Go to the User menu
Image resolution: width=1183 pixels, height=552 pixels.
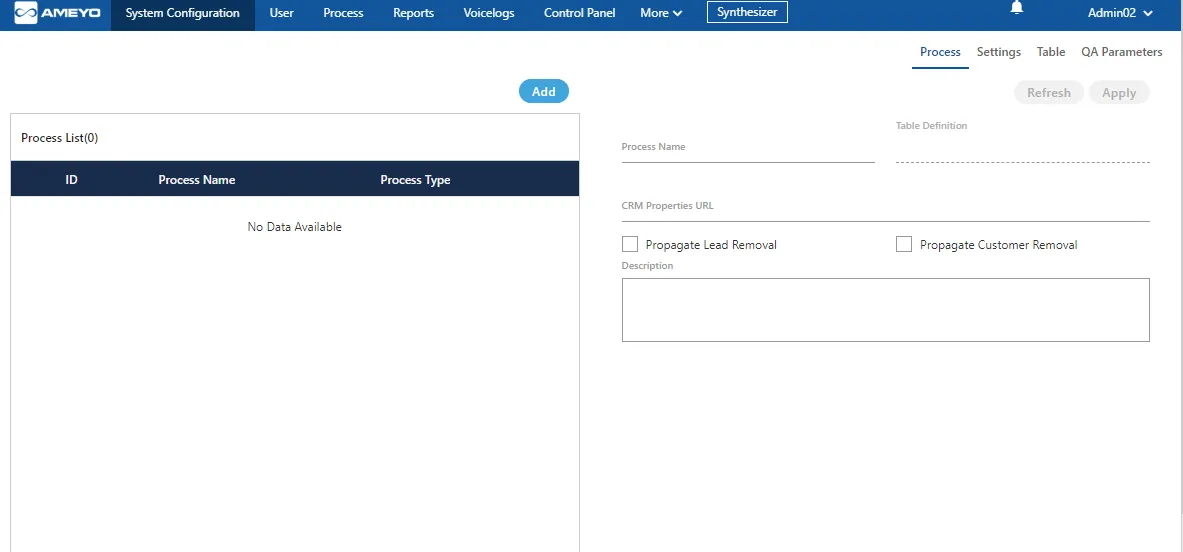point(281,13)
